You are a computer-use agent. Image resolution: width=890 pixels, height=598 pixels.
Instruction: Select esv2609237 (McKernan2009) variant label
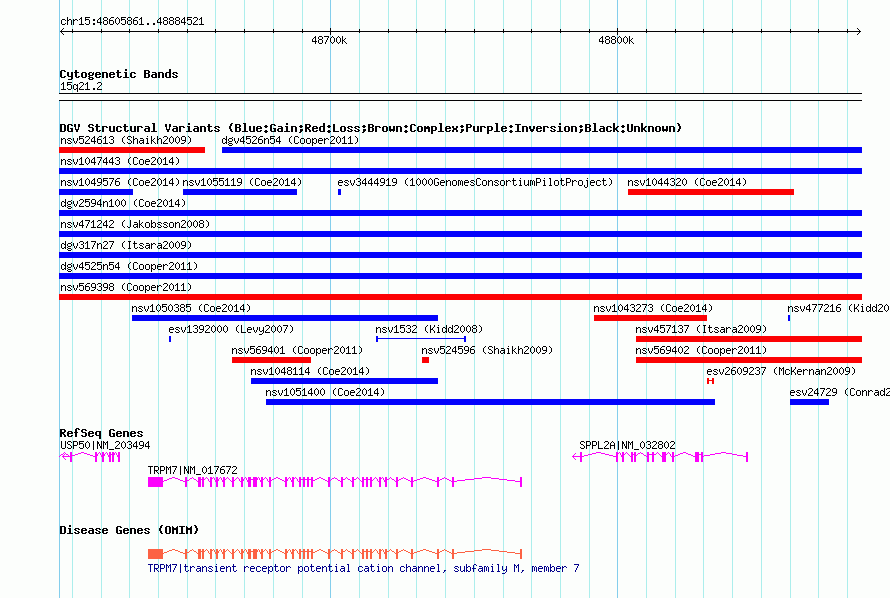pyautogui.click(x=781, y=371)
